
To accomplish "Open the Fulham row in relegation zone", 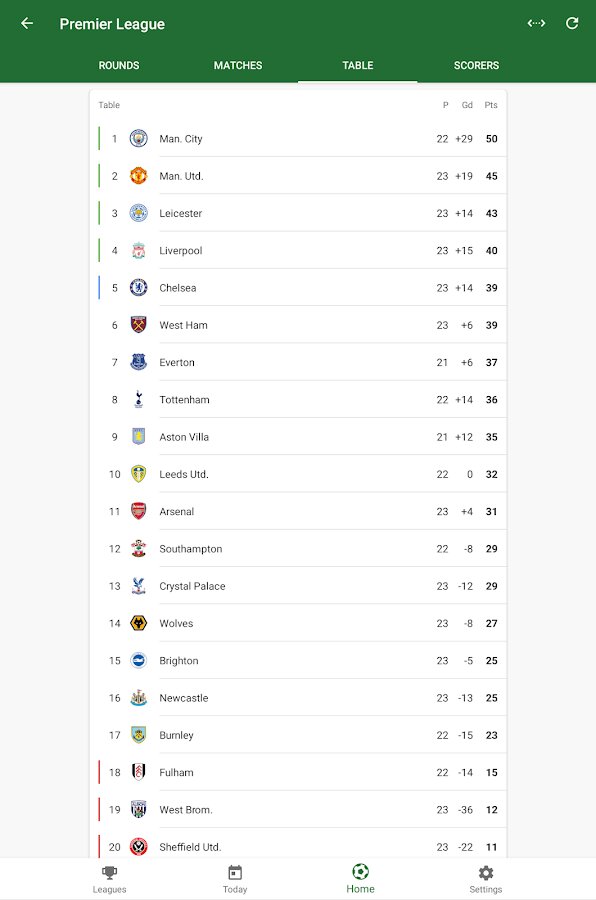I will tap(298, 773).
